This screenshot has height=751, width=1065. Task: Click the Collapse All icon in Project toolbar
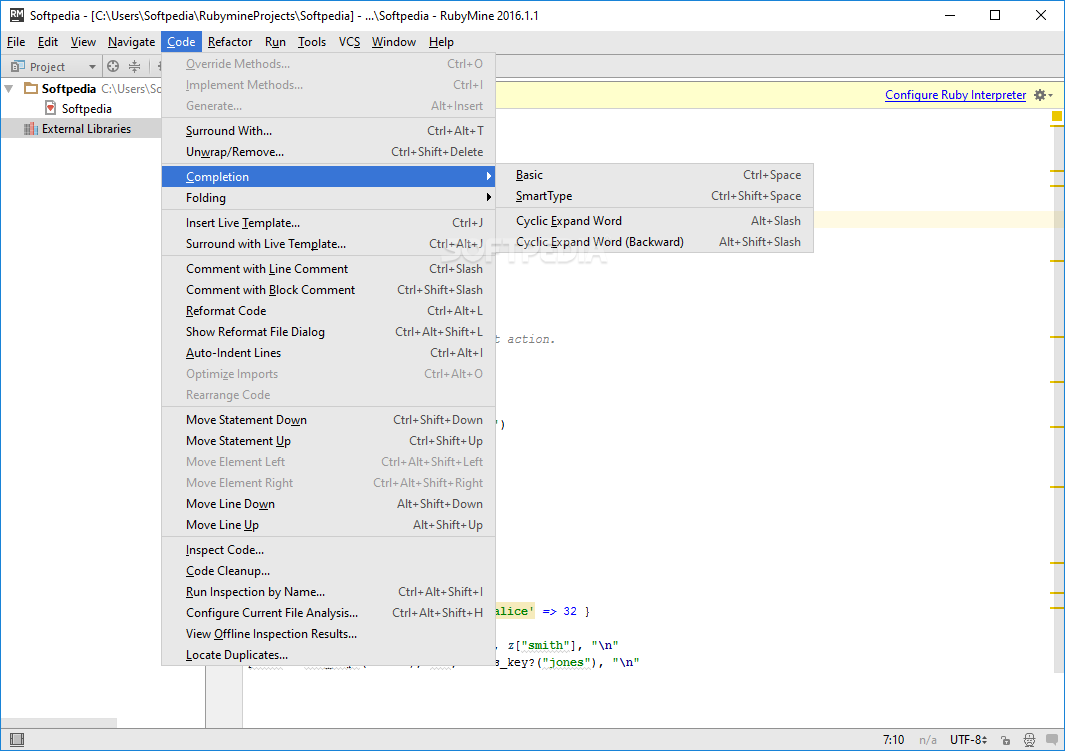(134, 67)
